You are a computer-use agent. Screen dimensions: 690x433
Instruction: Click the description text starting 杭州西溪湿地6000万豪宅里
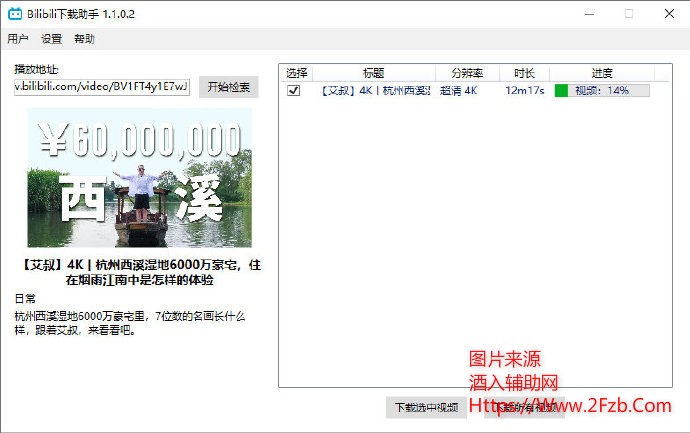(130, 323)
